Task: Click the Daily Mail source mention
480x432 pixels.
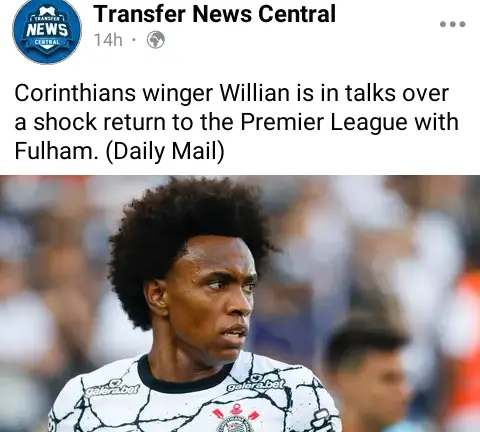Action: tap(165, 151)
